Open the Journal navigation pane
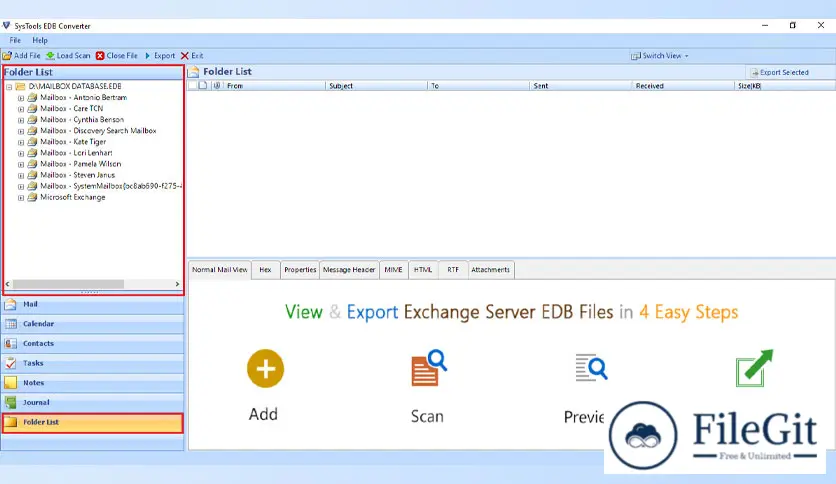 93,402
